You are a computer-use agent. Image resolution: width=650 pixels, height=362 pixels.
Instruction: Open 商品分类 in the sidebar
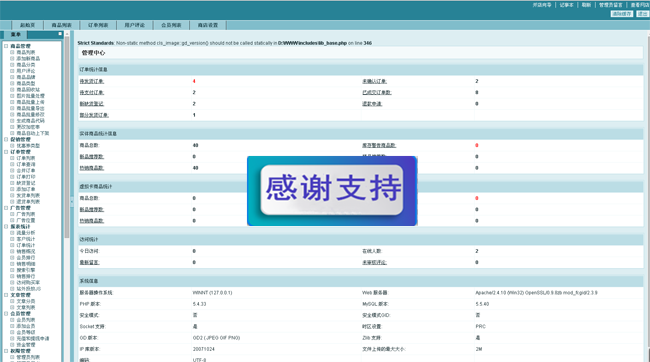(26, 65)
